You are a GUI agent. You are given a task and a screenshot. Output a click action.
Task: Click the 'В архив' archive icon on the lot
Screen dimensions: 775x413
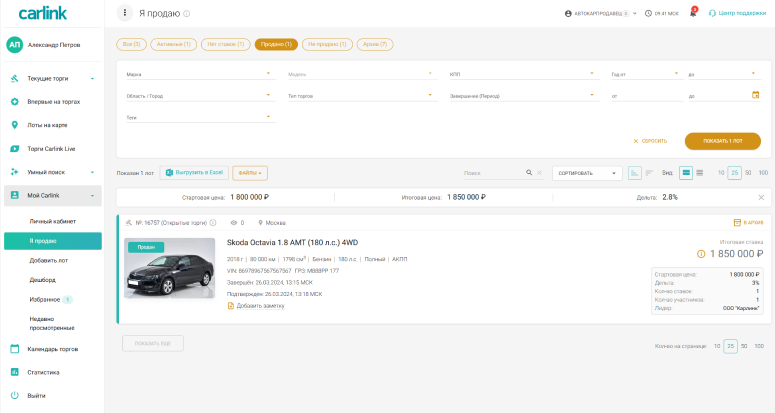point(736,222)
